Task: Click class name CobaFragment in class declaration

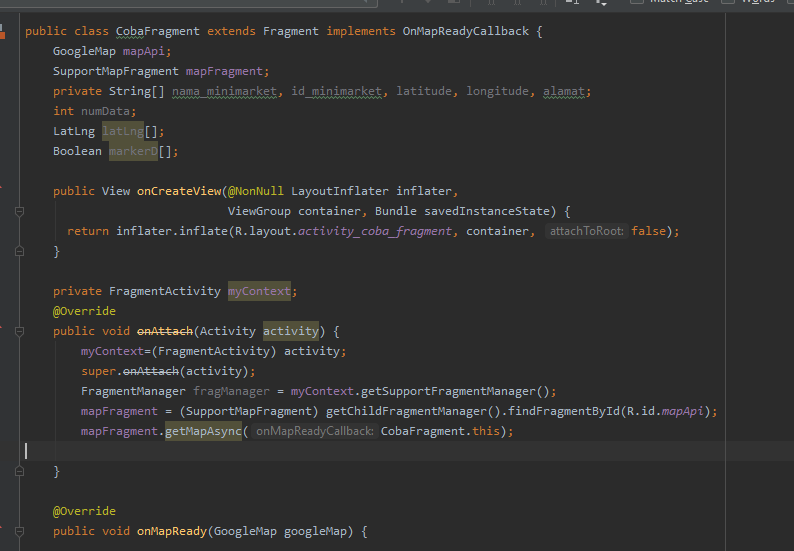Action: (157, 31)
